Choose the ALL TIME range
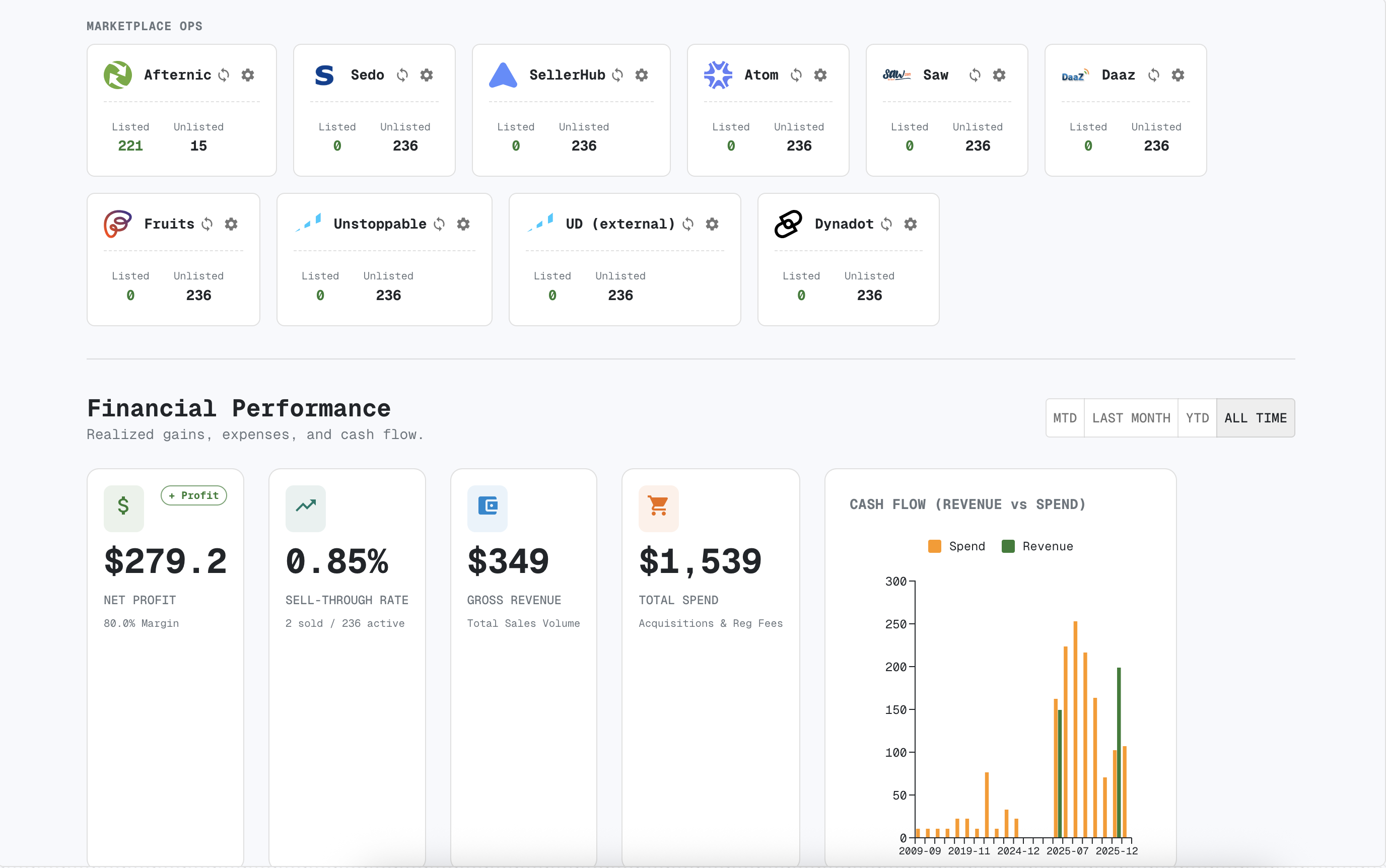 1255,418
